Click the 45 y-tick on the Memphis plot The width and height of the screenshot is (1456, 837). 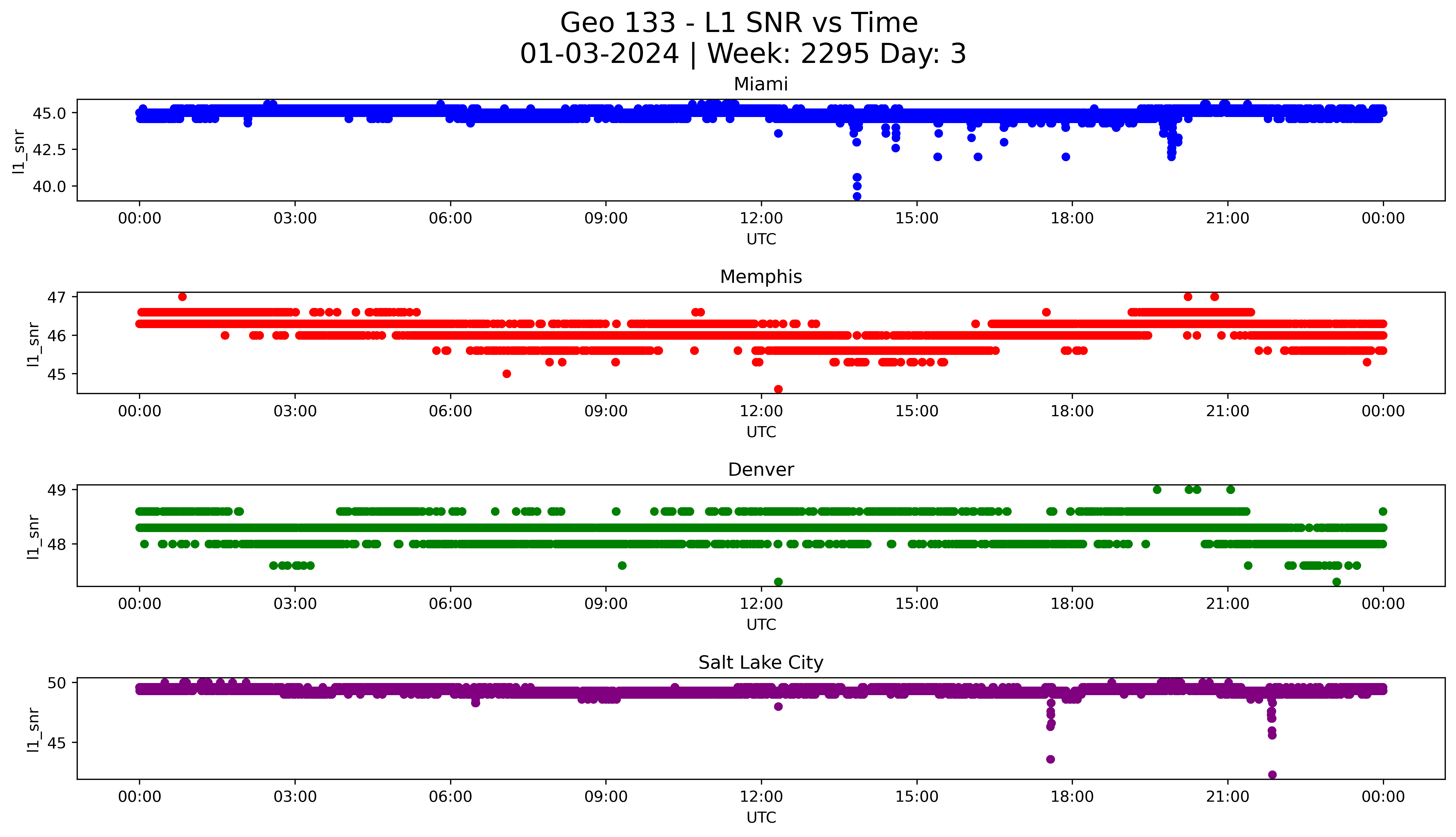point(57,374)
